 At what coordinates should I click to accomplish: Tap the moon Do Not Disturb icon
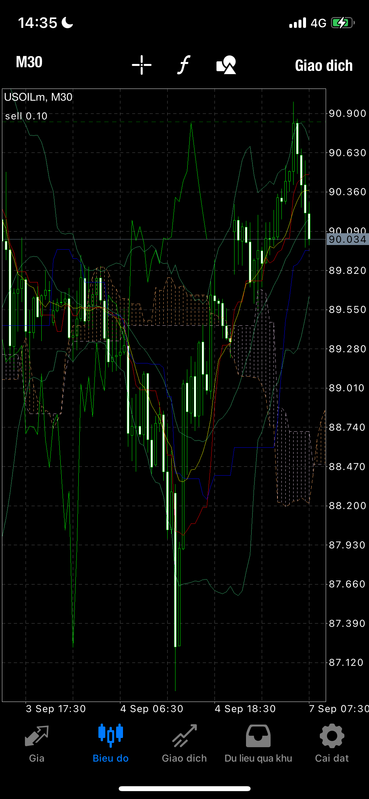click(x=68, y=22)
